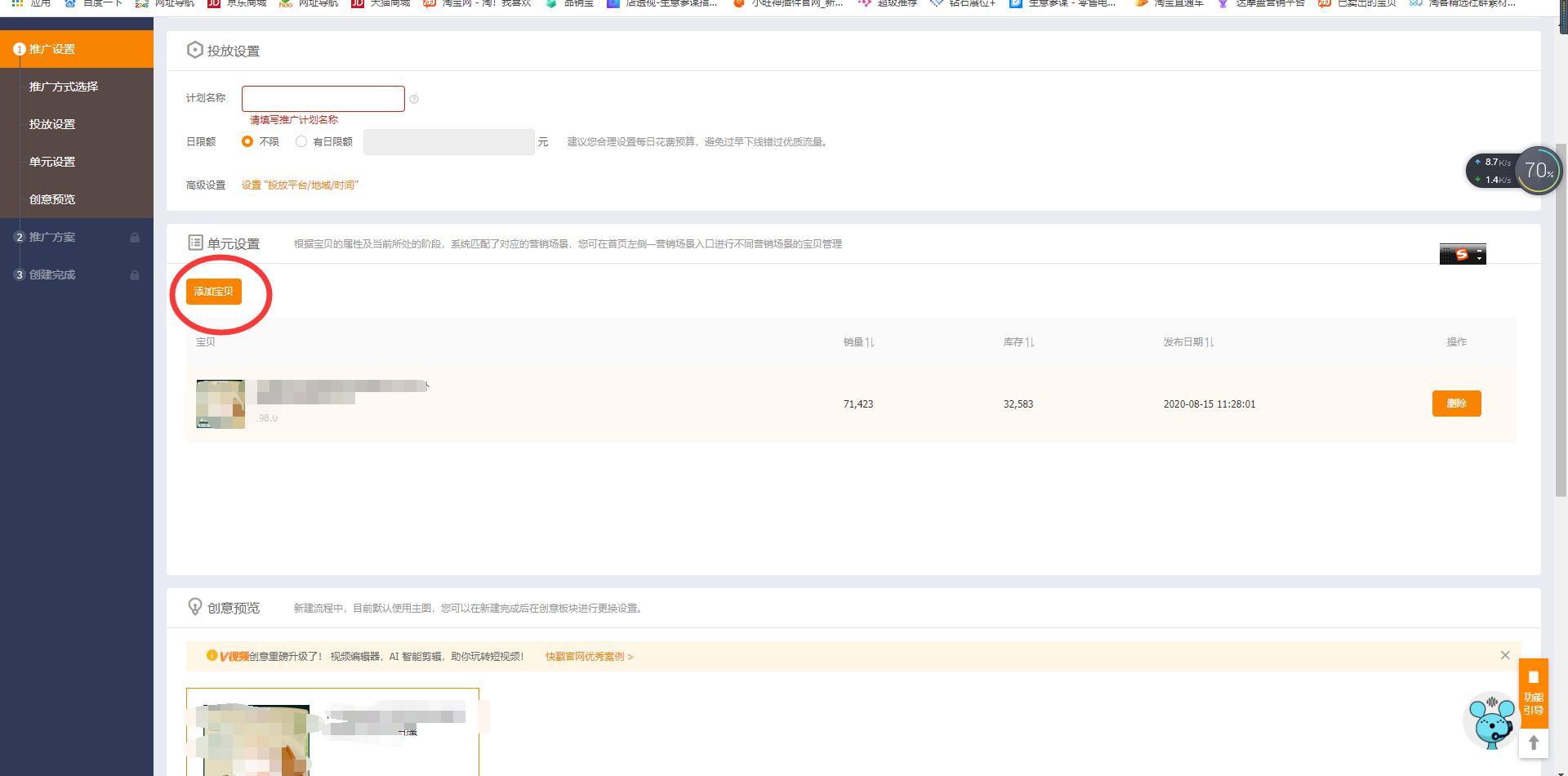Viewport: 1568px width, 776px height.
Task: Click the lock icon beside 创建完成
Action: (135, 275)
